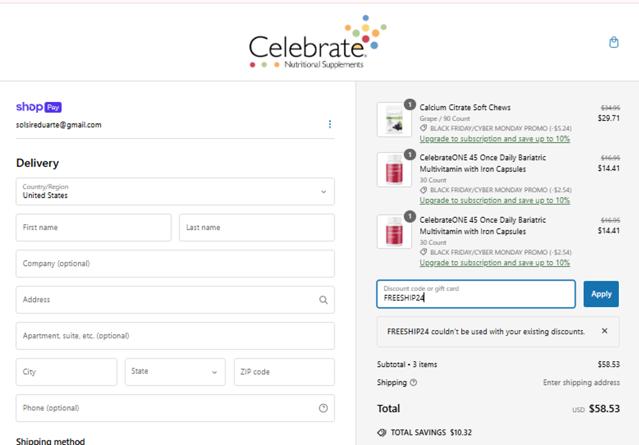639x445 pixels.
Task: Open the State dropdown
Action: (x=175, y=372)
